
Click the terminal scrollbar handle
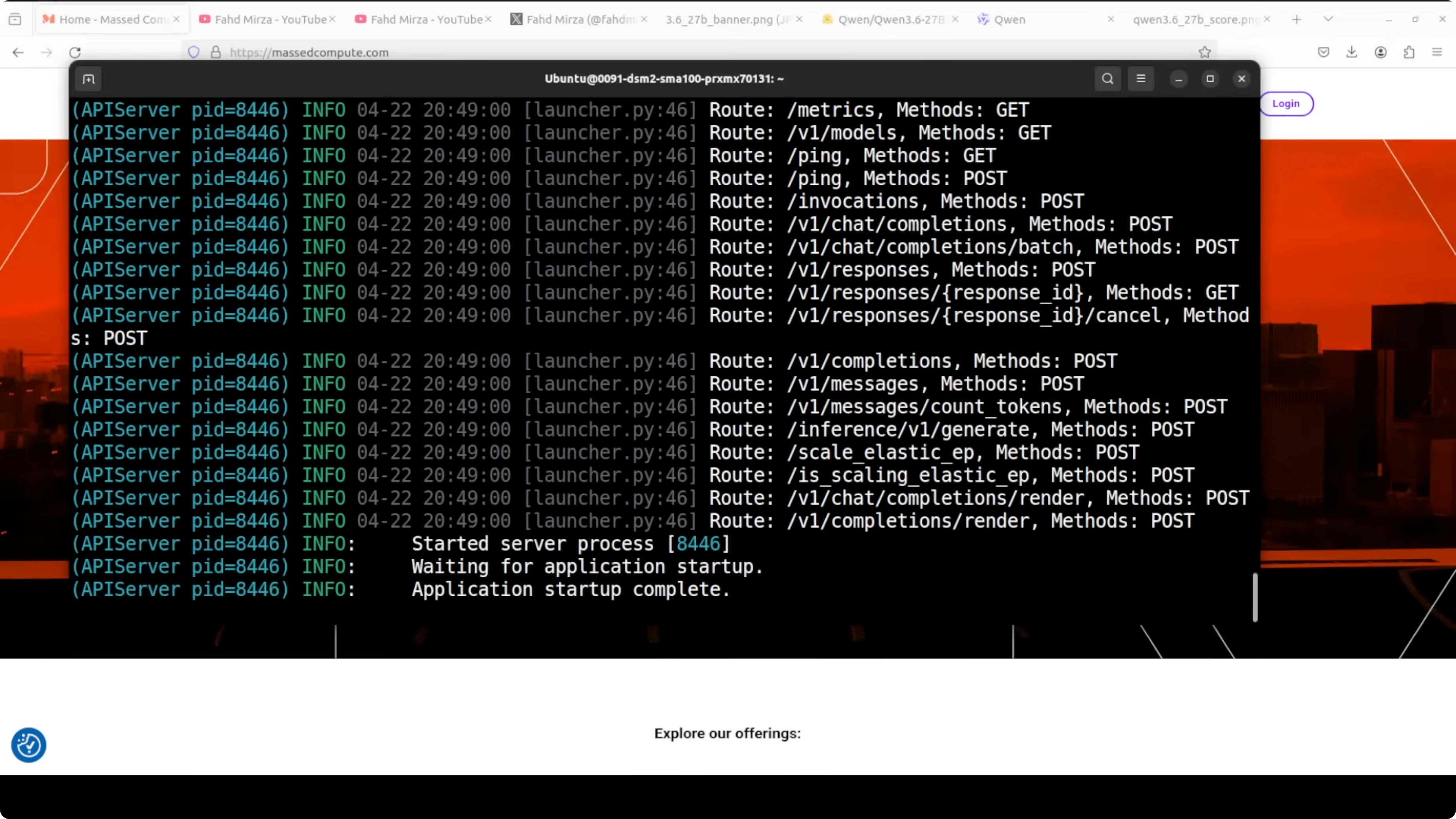coord(1255,597)
